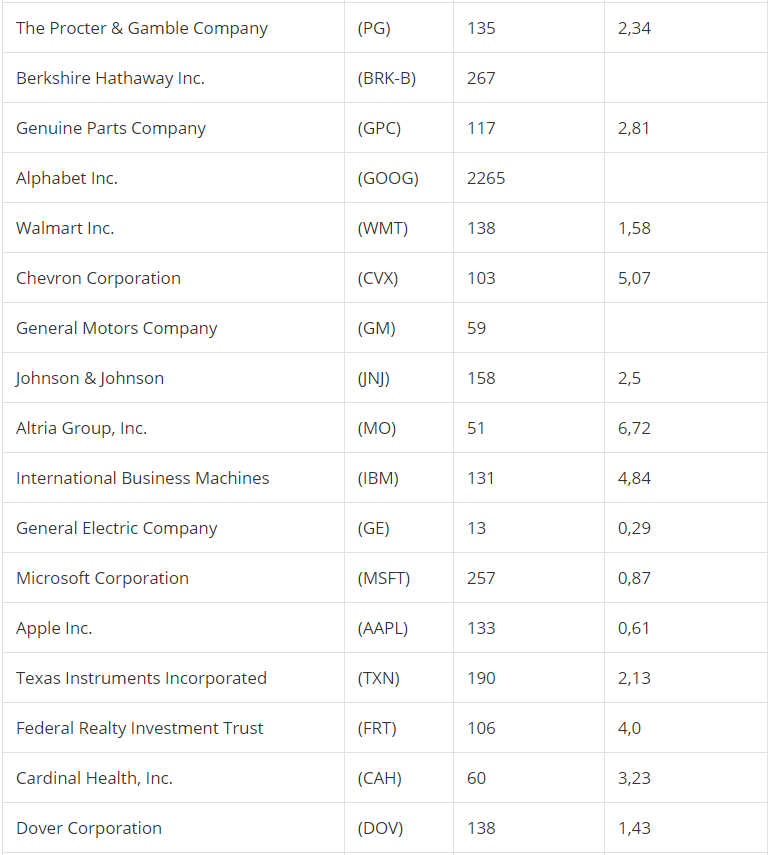Select Altria Group yield value 6,72
Image resolution: width=772 pixels, height=855 pixels.
click(x=634, y=428)
